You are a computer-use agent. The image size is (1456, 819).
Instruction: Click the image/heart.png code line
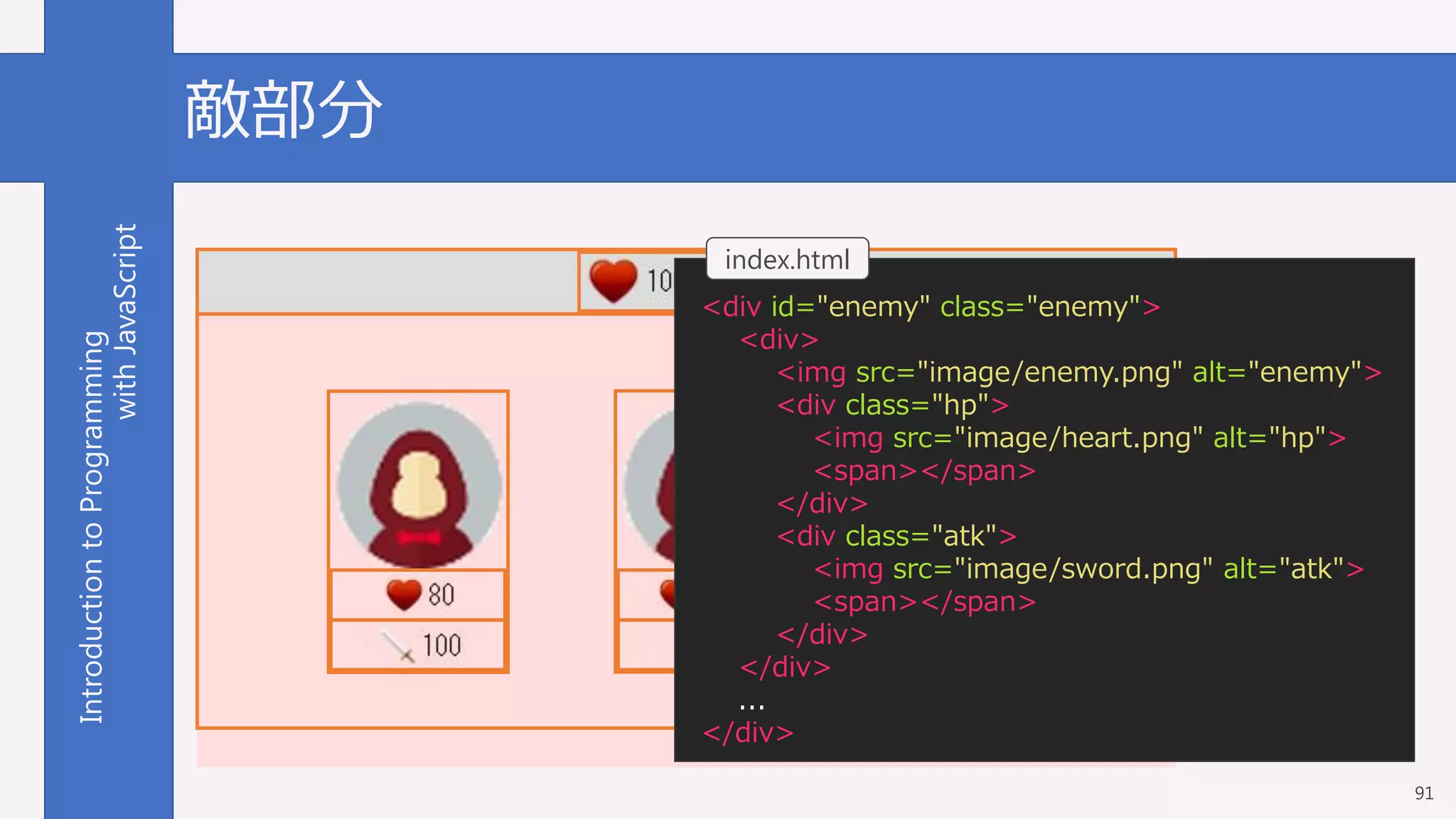[1080, 438]
